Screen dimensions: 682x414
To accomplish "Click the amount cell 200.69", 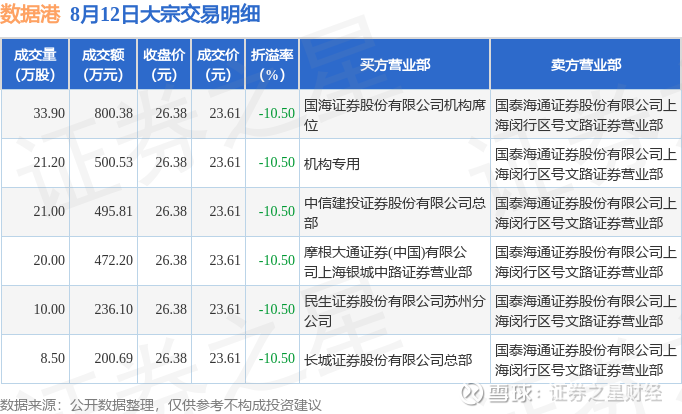I will click(x=114, y=359).
